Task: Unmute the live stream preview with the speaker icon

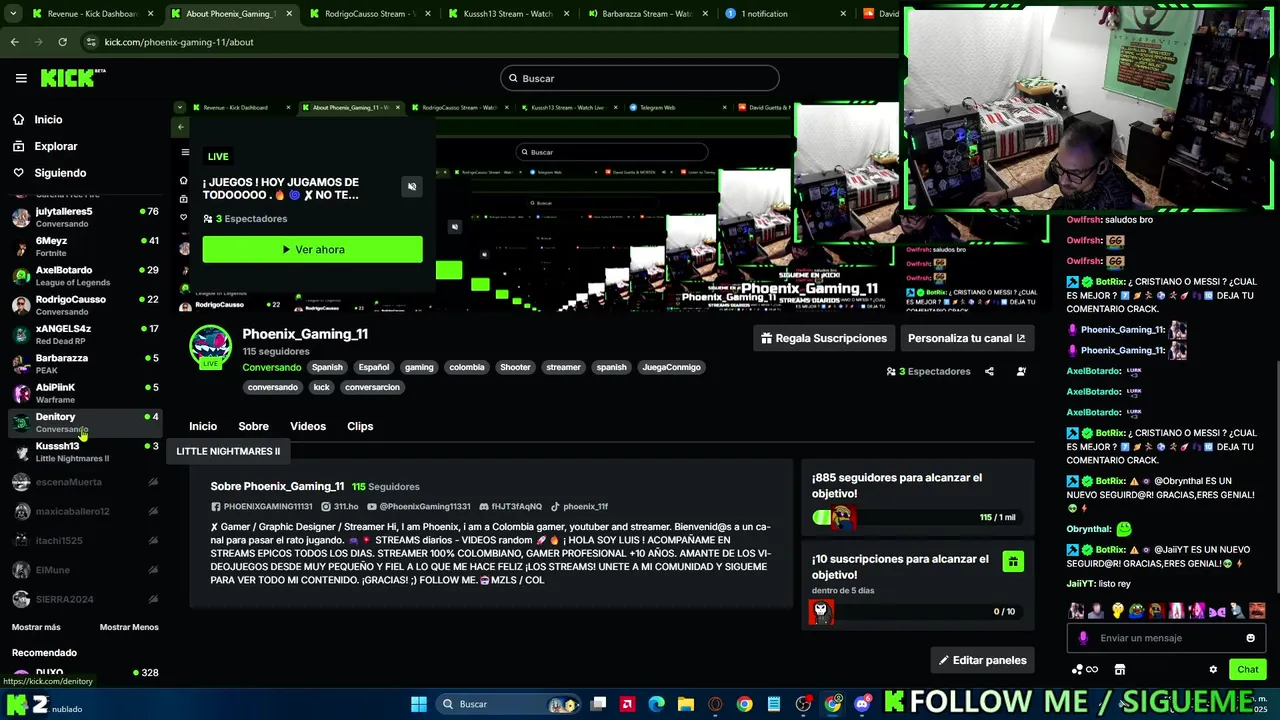Action: click(412, 186)
